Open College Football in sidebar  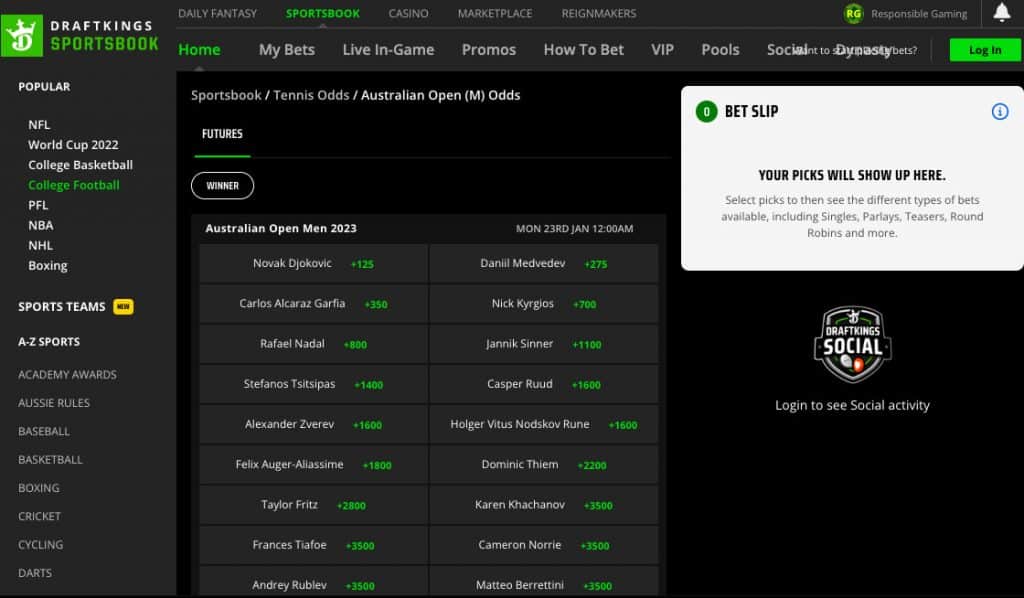point(74,185)
